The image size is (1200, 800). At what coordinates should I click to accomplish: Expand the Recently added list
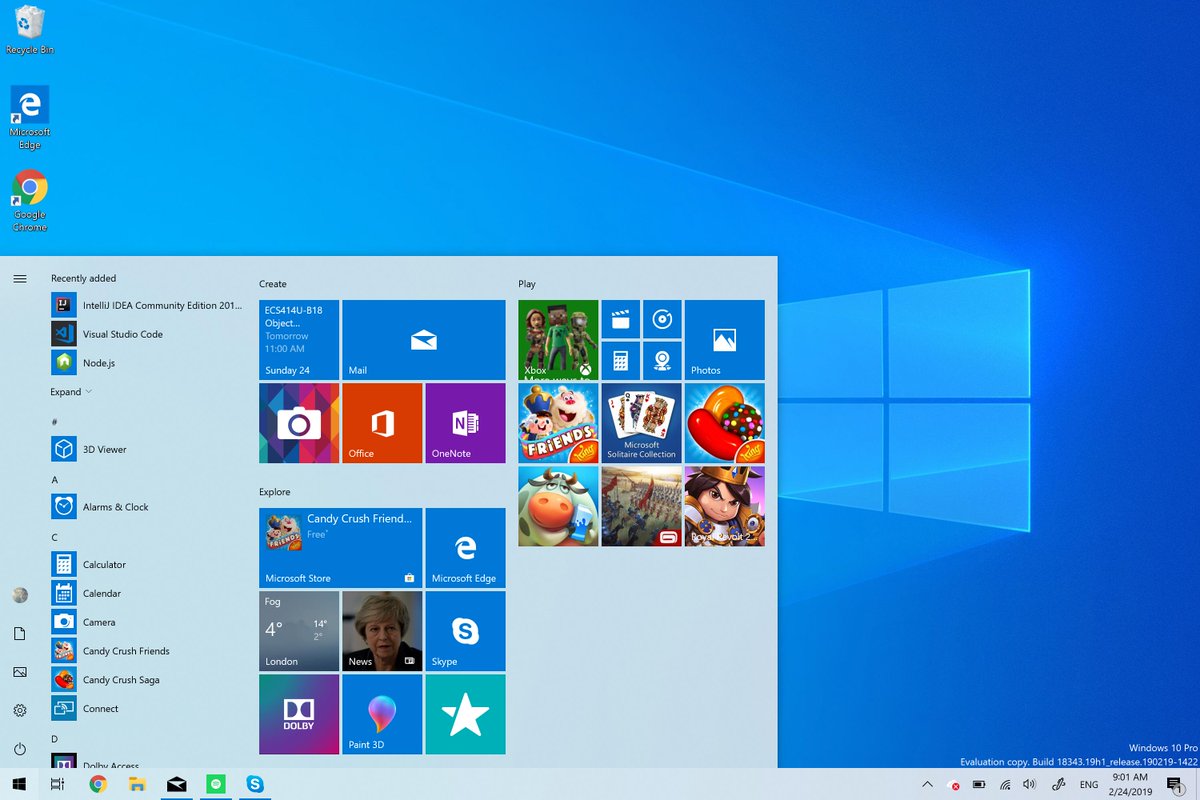[x=71, y=392]
